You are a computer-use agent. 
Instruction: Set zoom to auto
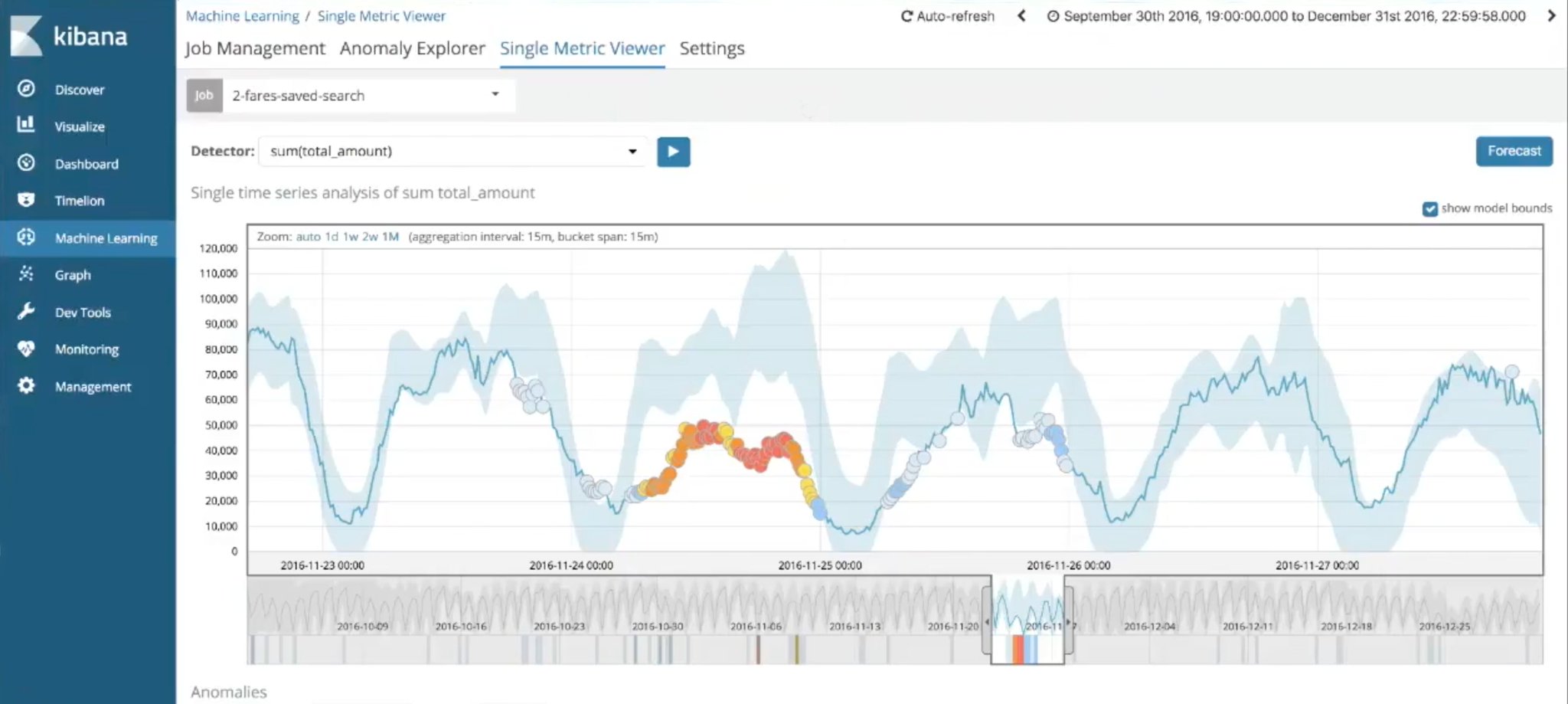(x=308, y=237)
